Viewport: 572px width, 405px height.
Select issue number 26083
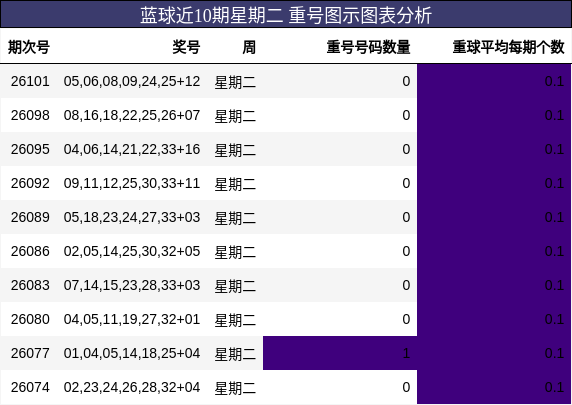[30, 285]
